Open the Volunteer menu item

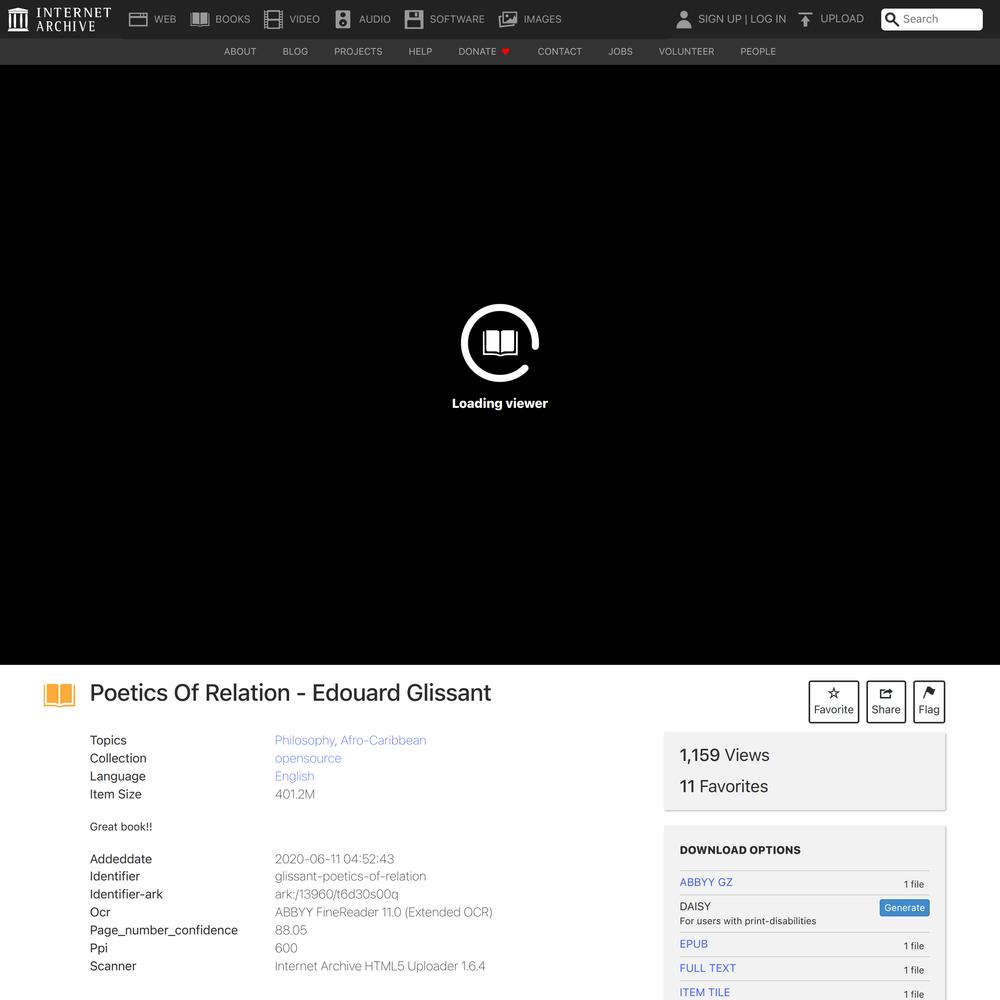coord(686,52)
